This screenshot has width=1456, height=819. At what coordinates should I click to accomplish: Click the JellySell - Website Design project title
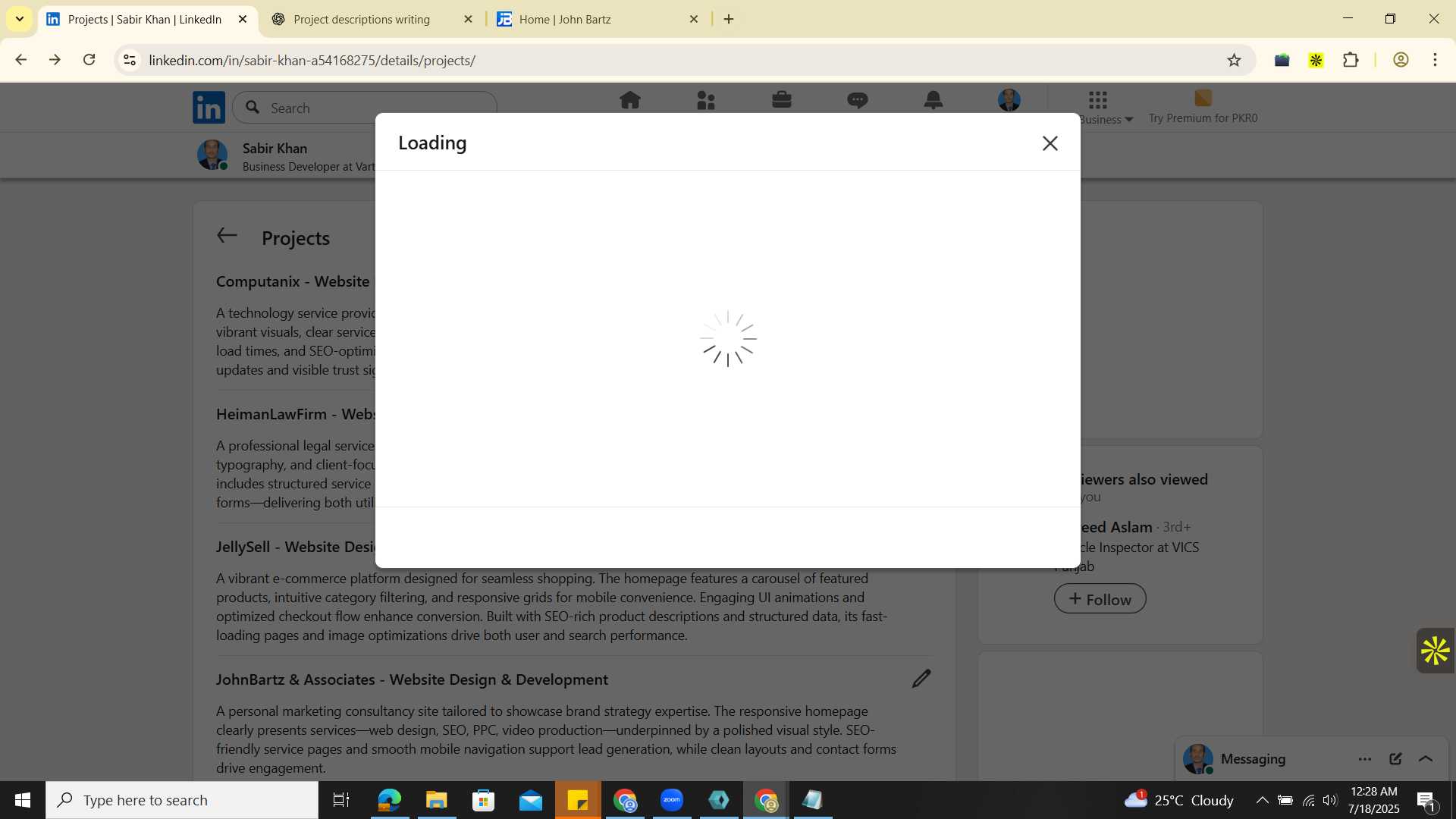pos(296,547)
